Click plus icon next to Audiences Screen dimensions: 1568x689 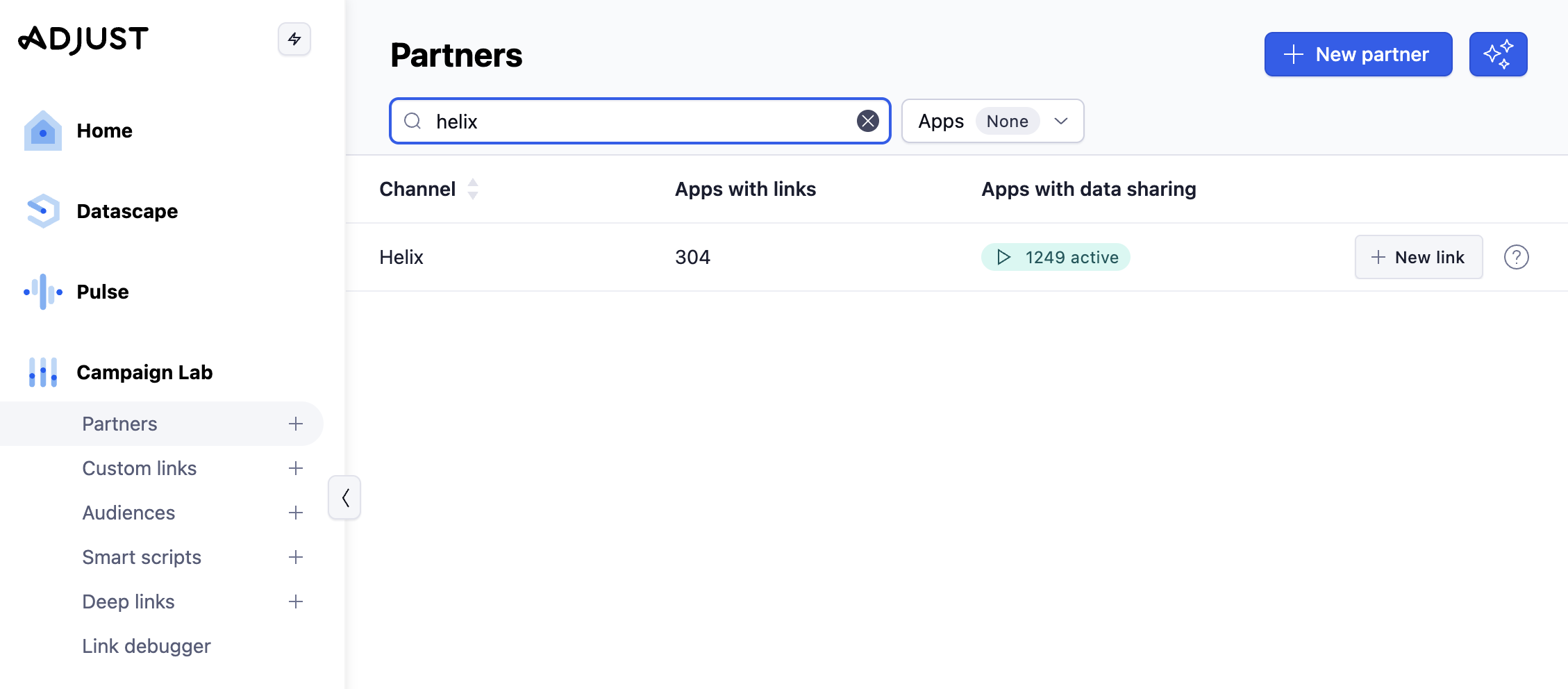tap(296, 513)
